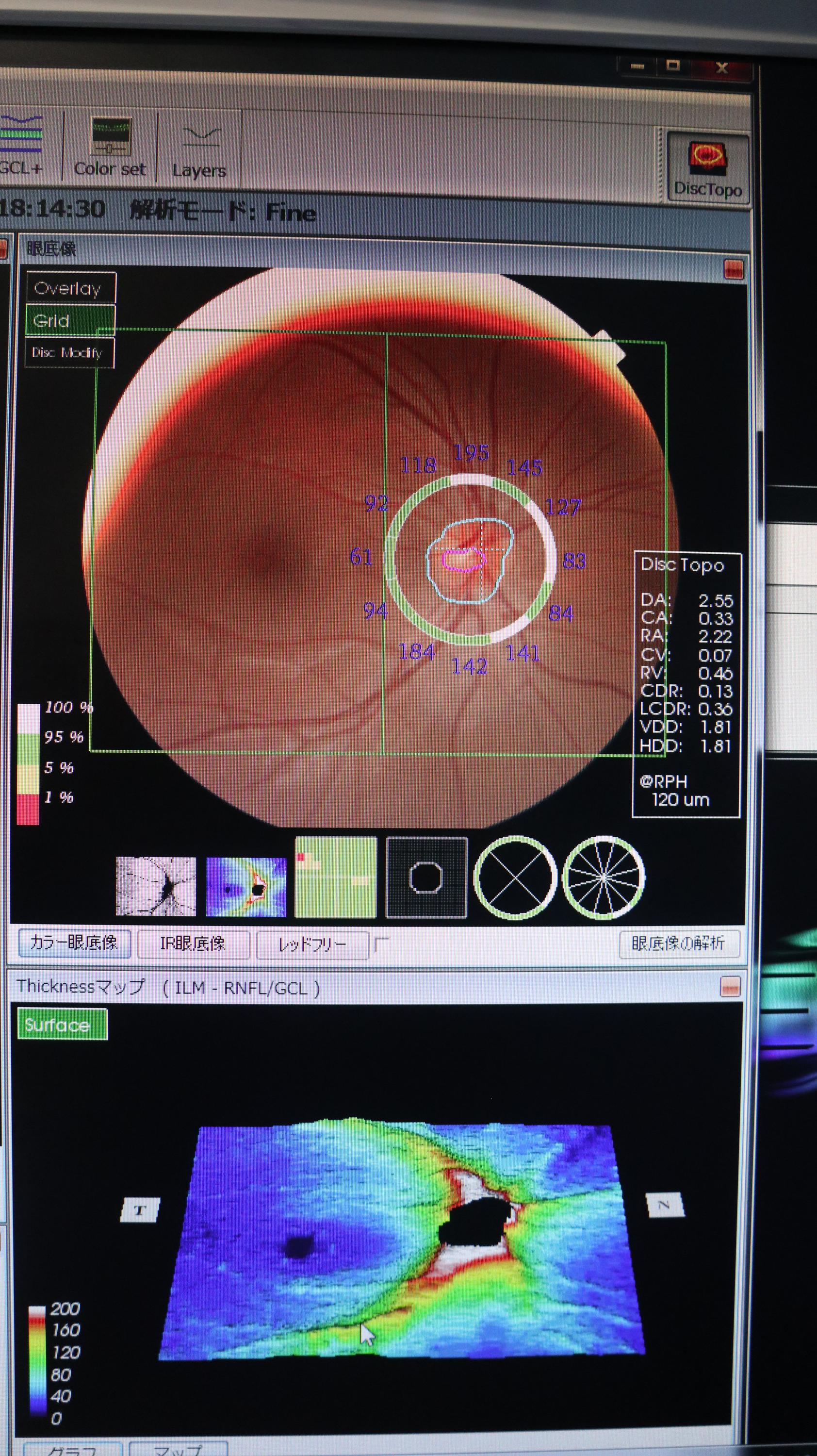
Task: Switch to レッドフリー view
Action: click(312, 944)
